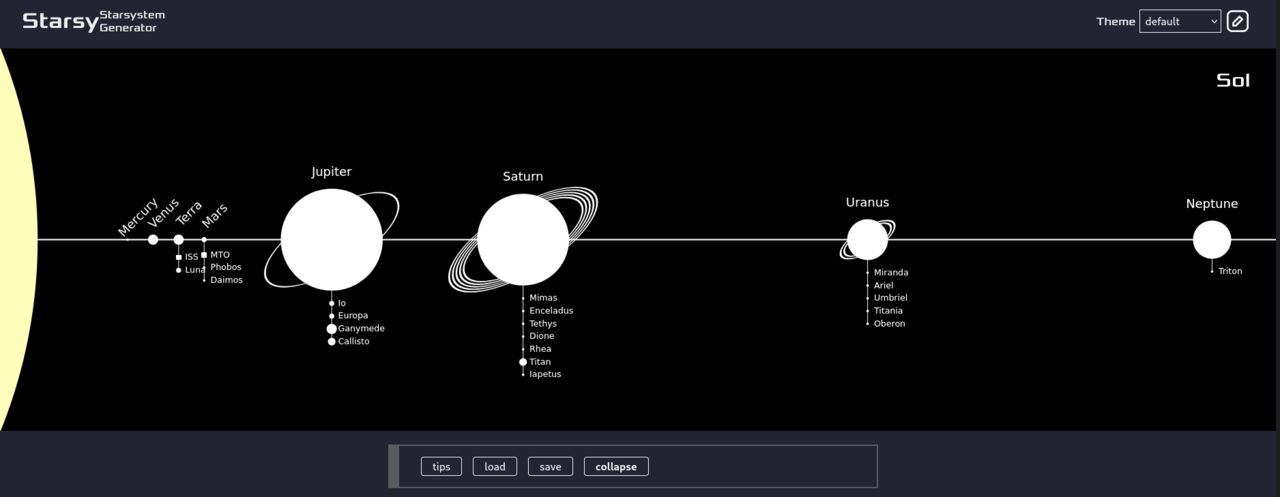Click the save button
The image size is (1280, 497).
pos(550,467)
